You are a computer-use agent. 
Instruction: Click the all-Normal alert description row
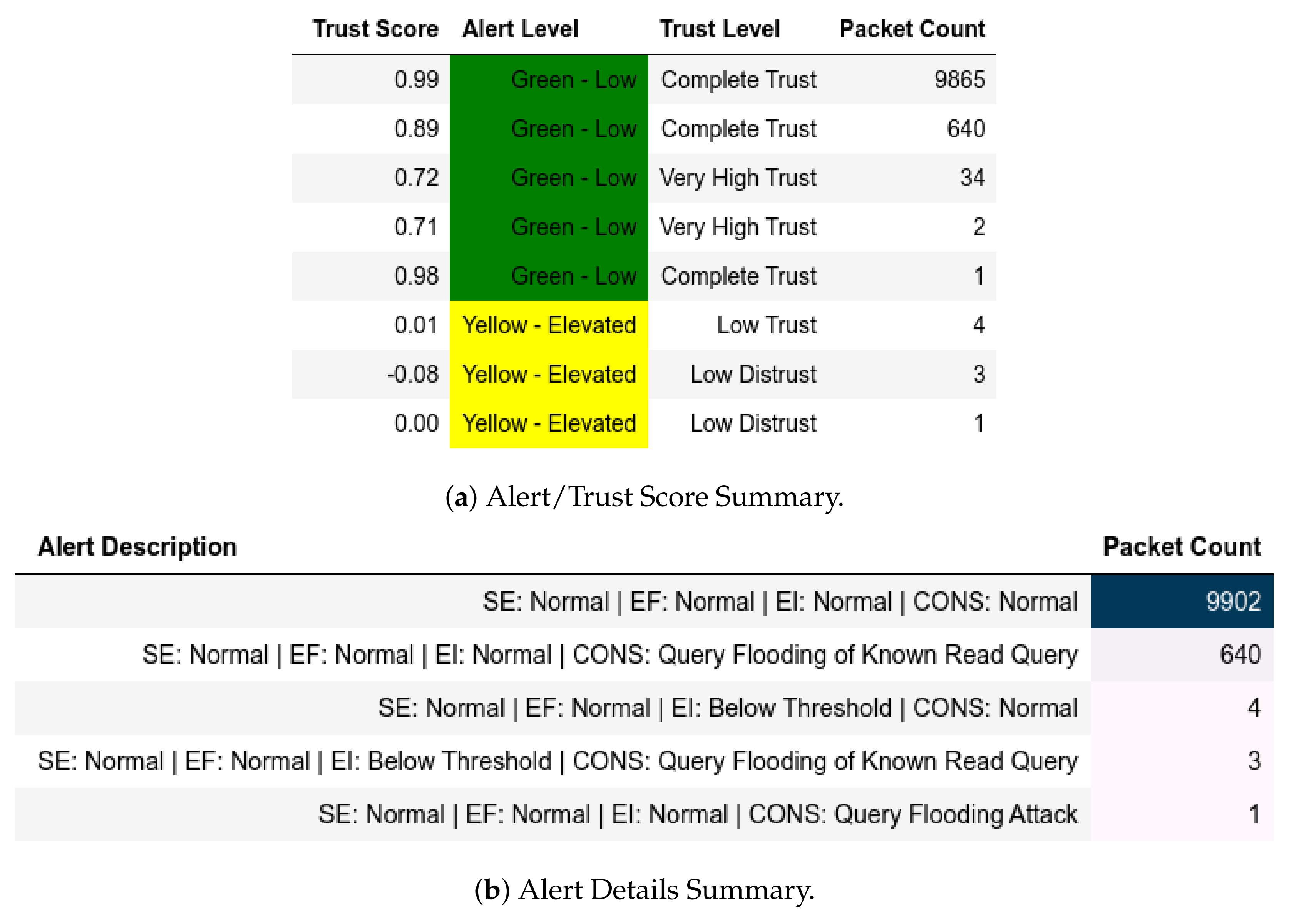(780, 601)
